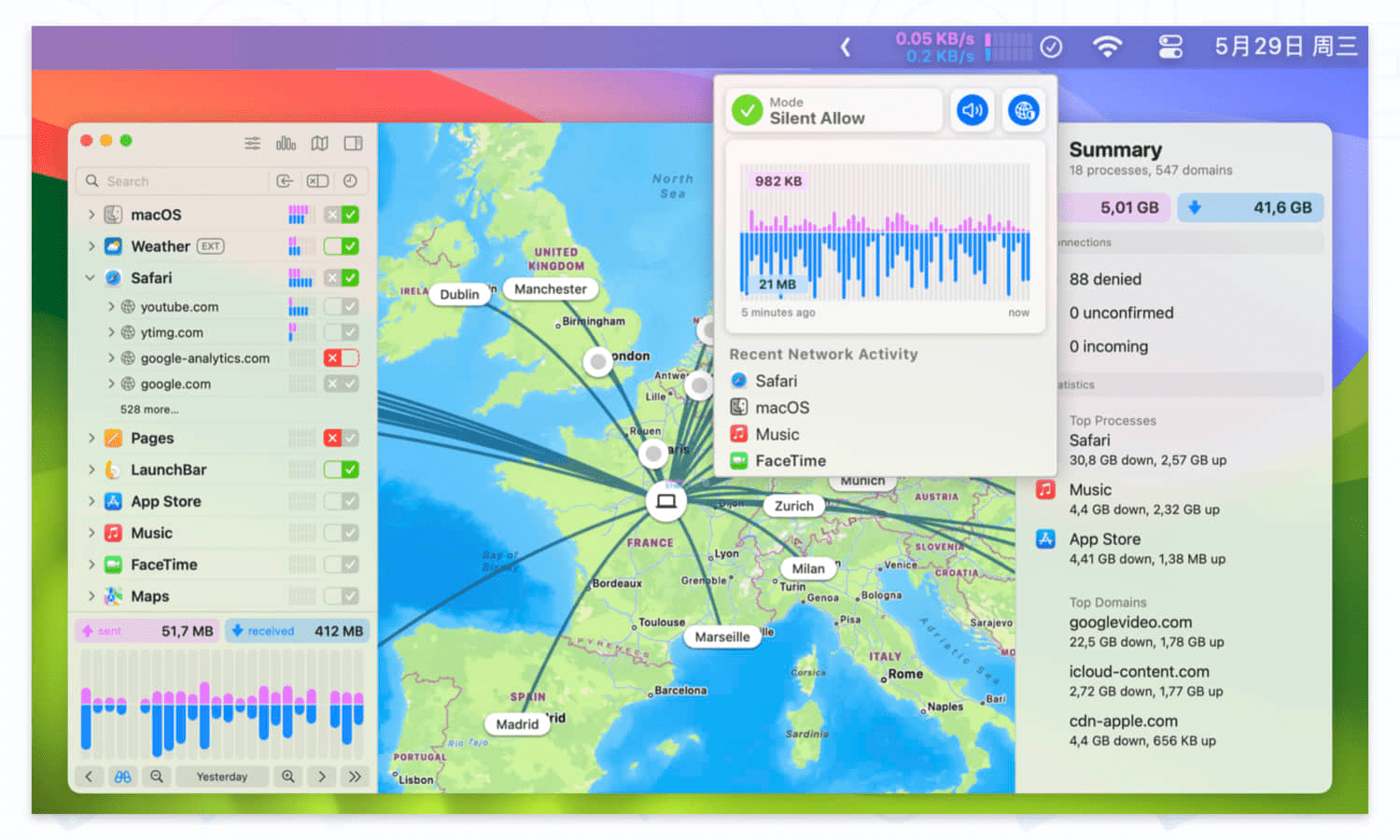1400x840 pixels.
Task: Click the speaker sound icon in popup
Action: tap(972, 110)
